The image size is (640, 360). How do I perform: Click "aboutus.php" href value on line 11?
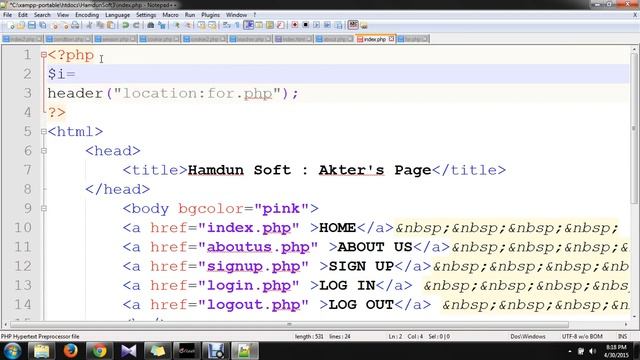258,247
